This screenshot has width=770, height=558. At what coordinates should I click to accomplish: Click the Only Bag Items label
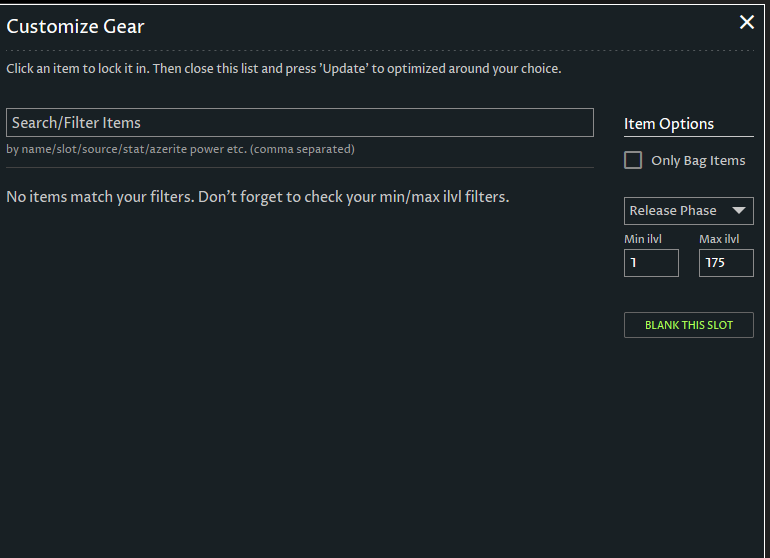point(697,160)
